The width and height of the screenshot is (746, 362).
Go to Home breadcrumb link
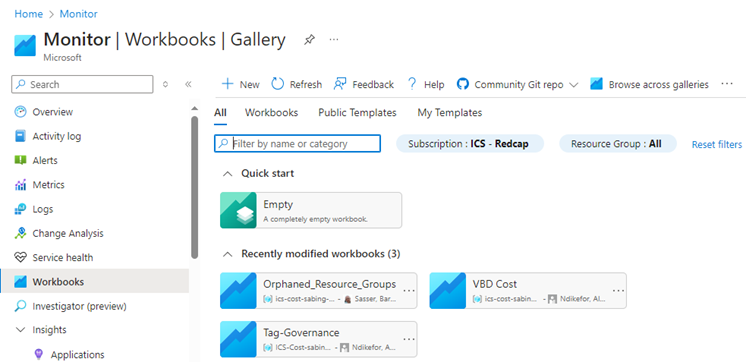pyautogui.click(x=29, y=14)
